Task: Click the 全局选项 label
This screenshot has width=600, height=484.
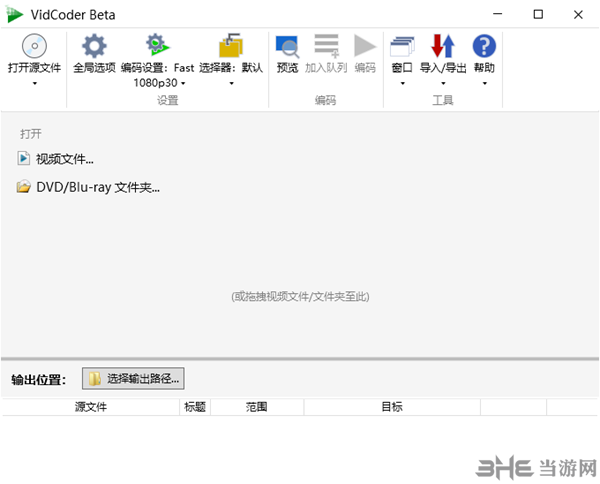Action: click(94, 68)
